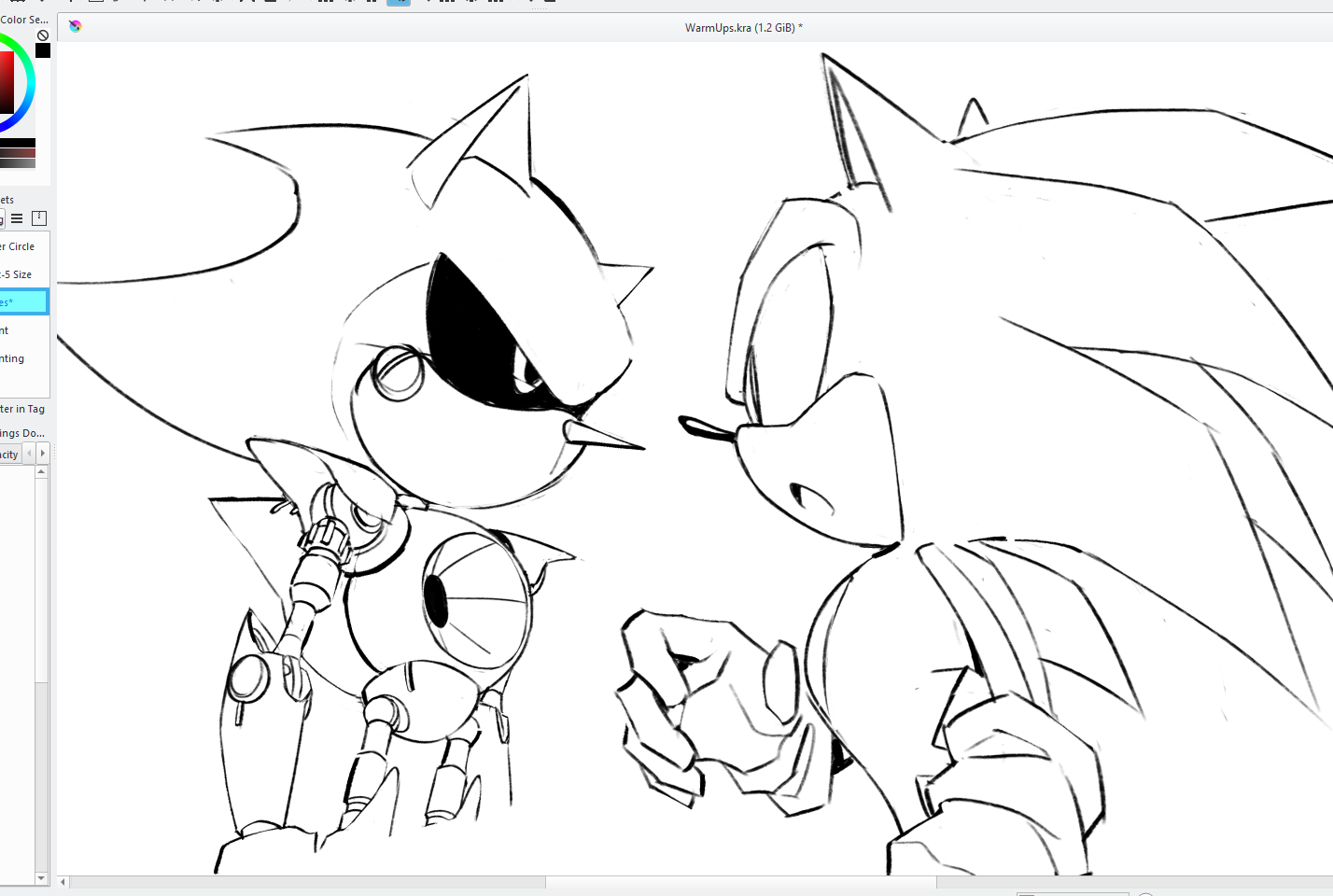Screen dimensions: 1333x896
Task: Click the canvas horizontal scrollbar thumb
Action: [308, 882]
